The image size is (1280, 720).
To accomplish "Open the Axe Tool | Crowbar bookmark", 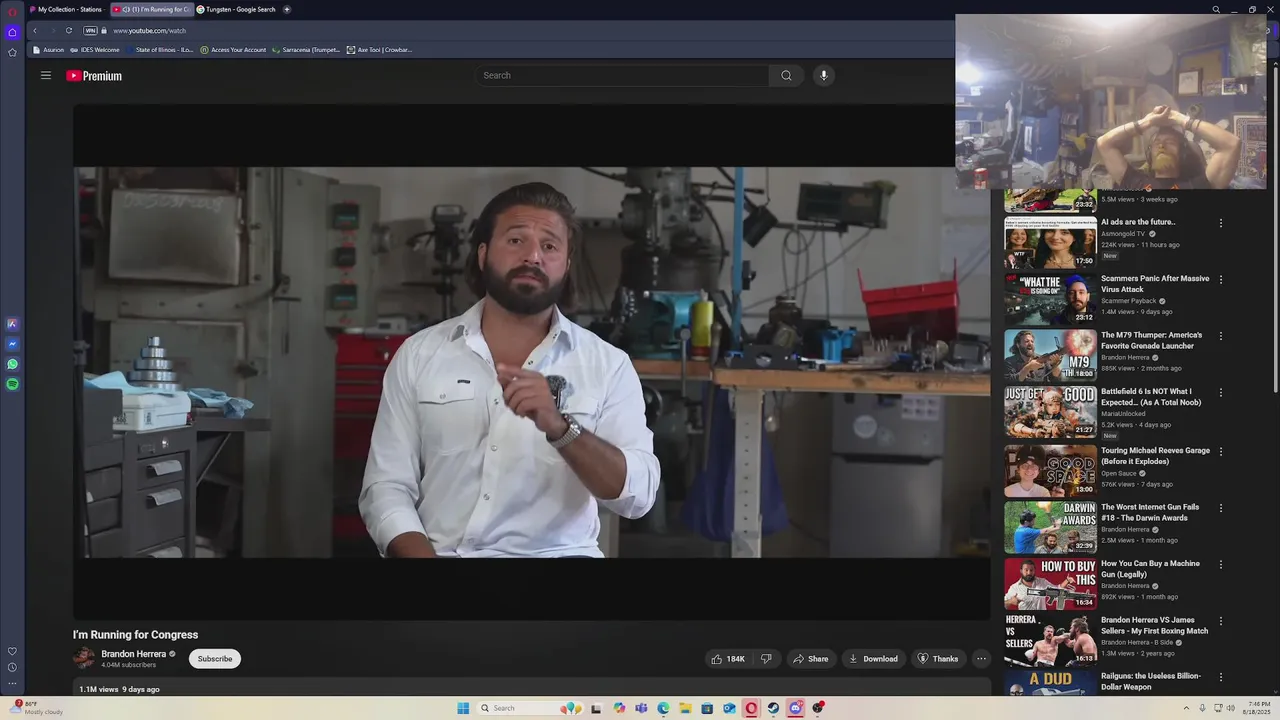I will 379,49.
